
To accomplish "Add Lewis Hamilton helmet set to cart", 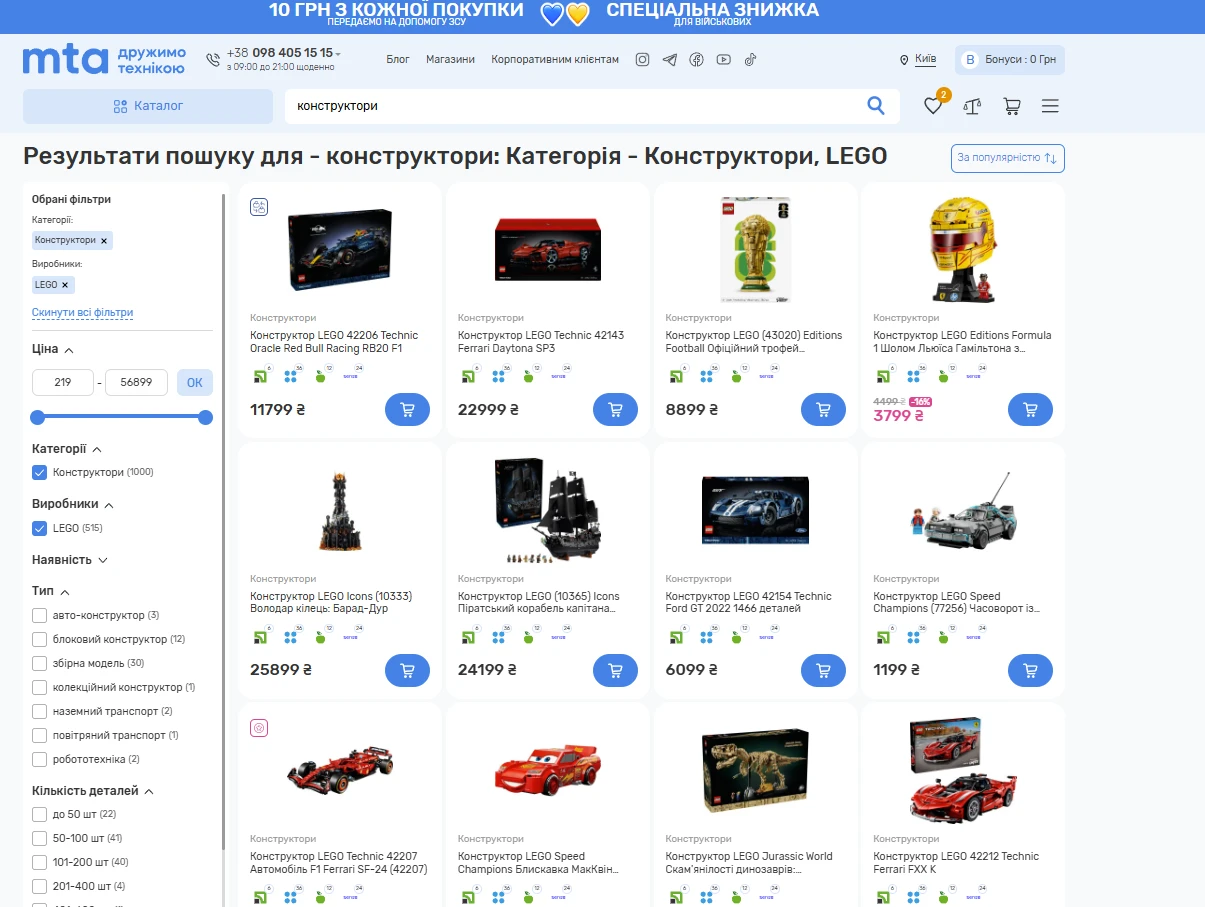I will point(1030,409).
